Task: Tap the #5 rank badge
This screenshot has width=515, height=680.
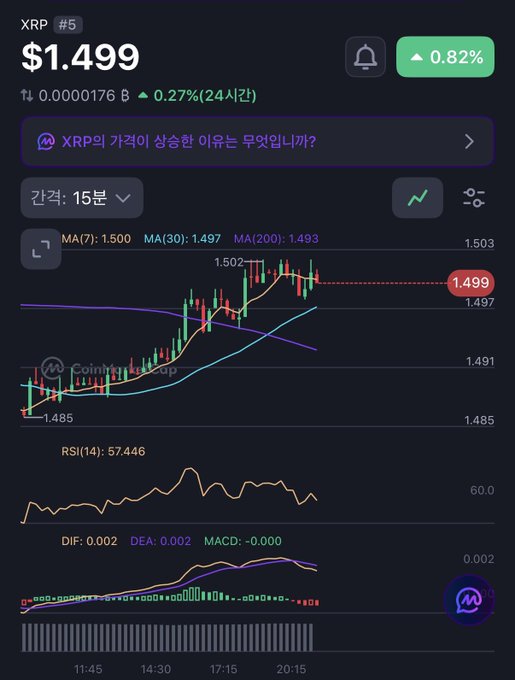Action: 68,25
